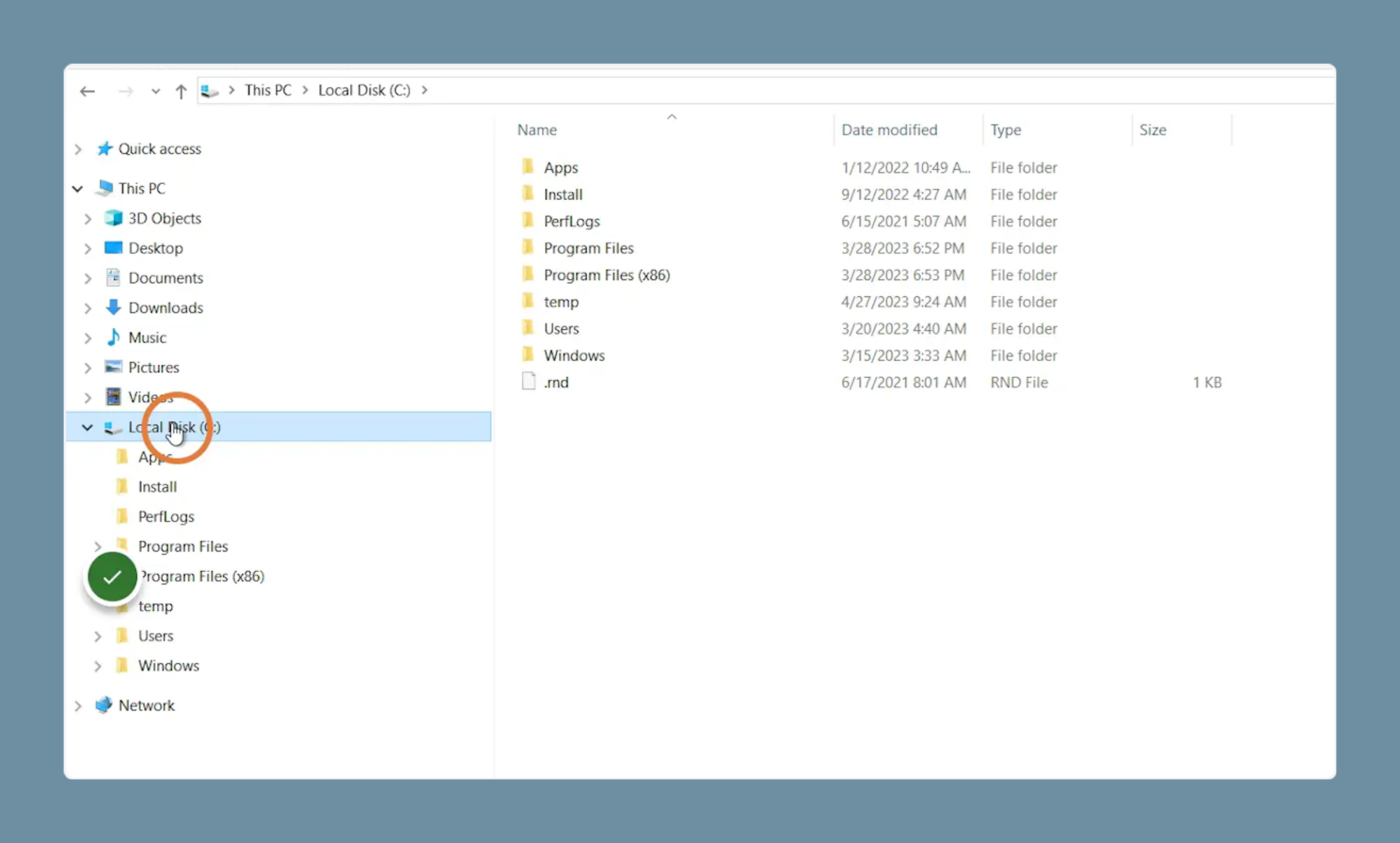This screenshot has height=843, width=1400.
Task: Open chevron after Local Disk (C:) breadcrumb
Action: [424, 90]
